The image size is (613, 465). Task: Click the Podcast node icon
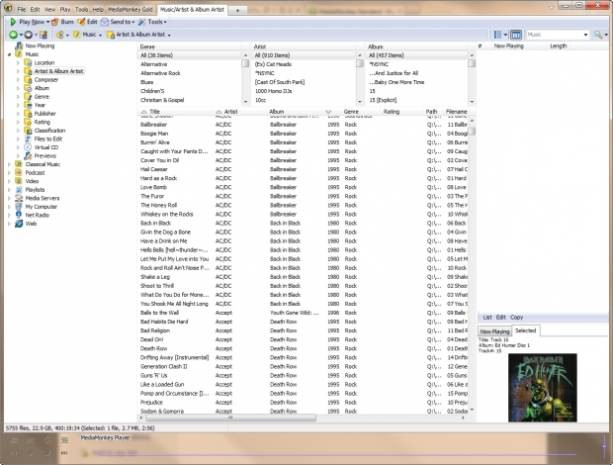[x=18, y=172]
